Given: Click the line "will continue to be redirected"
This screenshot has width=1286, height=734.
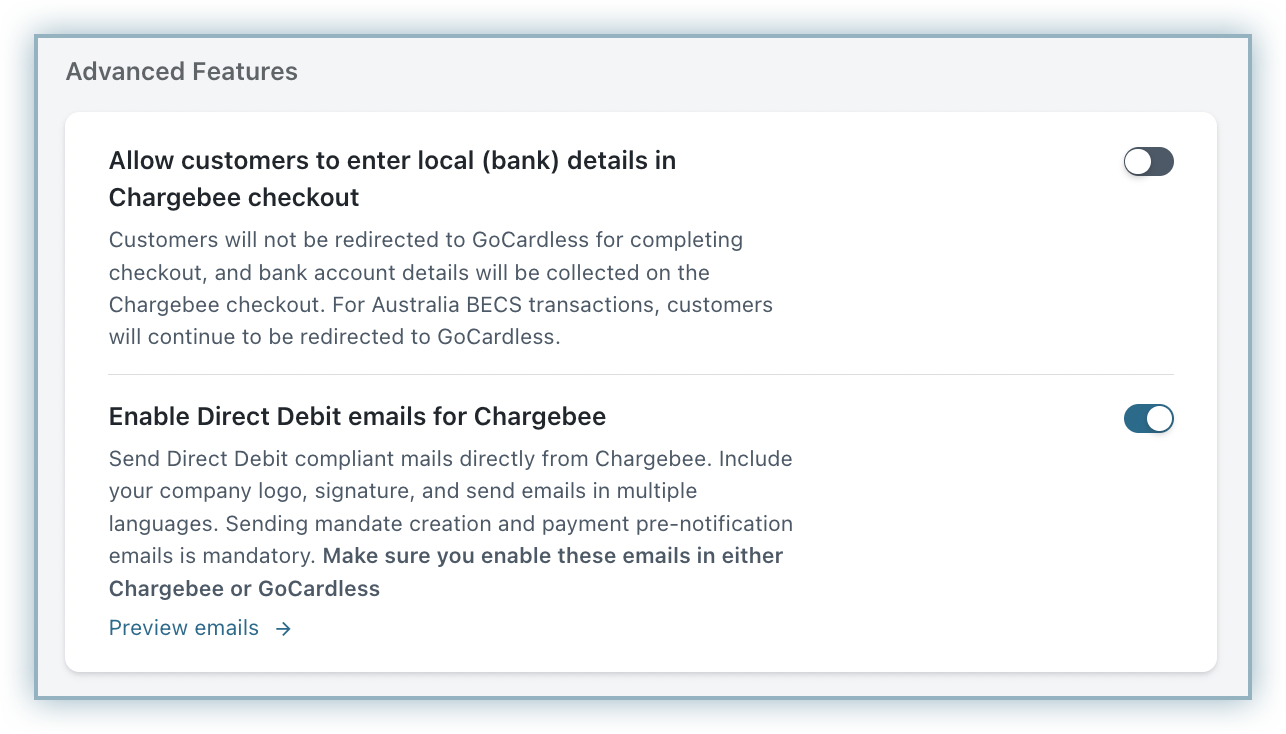Looking at the screenshot, I should pyautogui.click(x=334, y=337).
